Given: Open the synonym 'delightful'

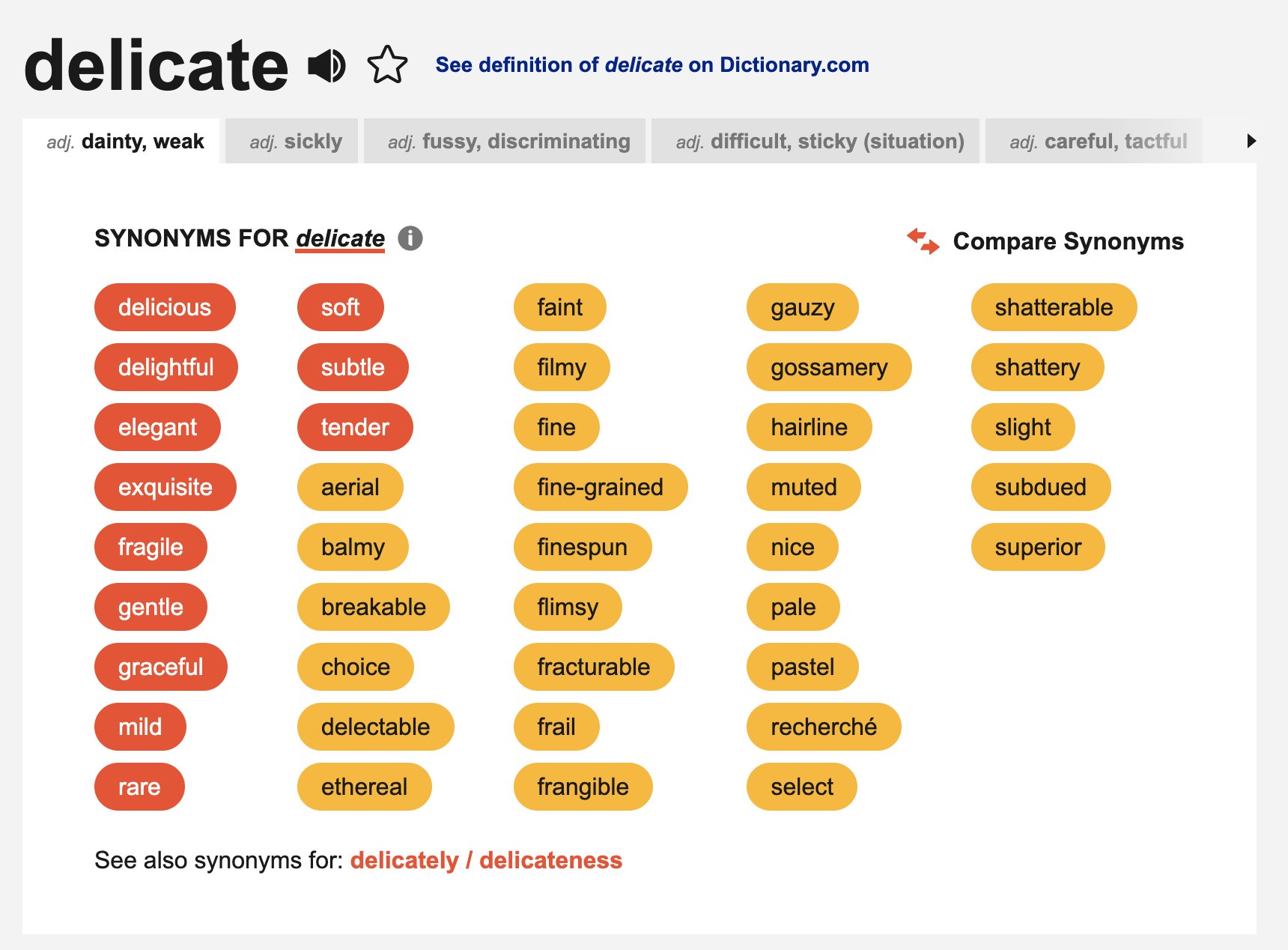Looking at the screenshot, I should point(166,367).
